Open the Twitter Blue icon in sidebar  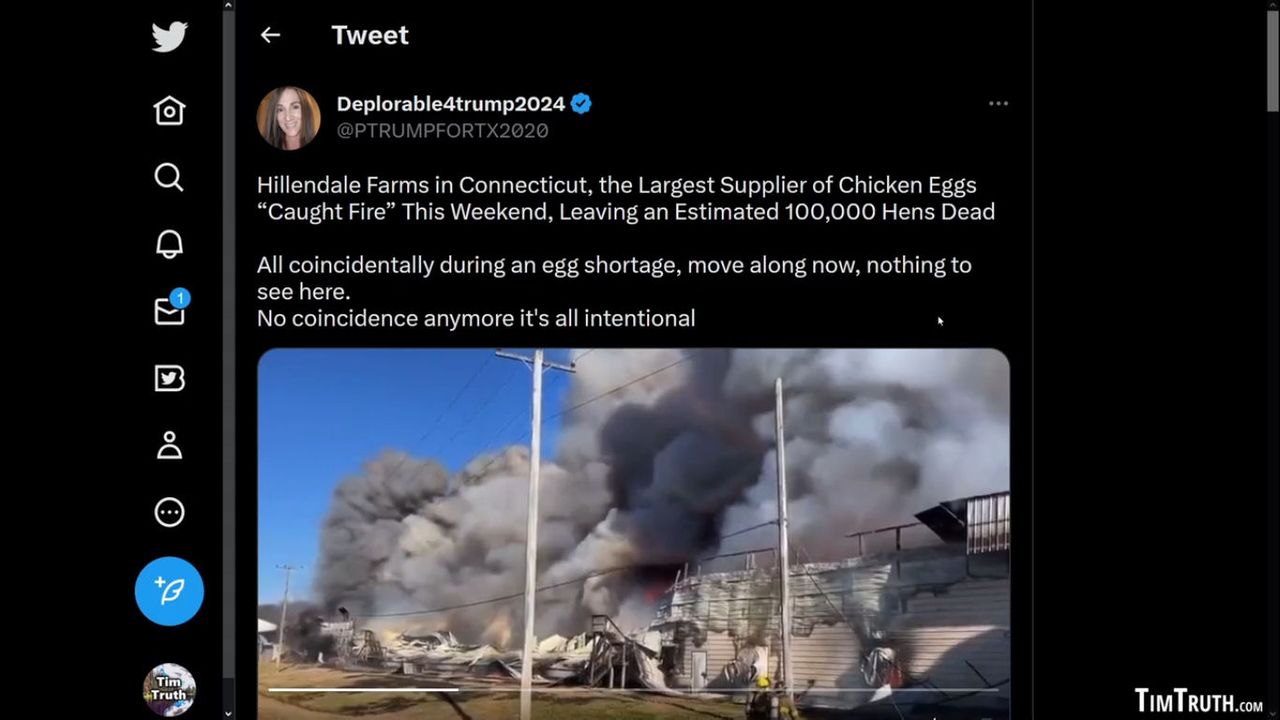click(x=169, y=378)
